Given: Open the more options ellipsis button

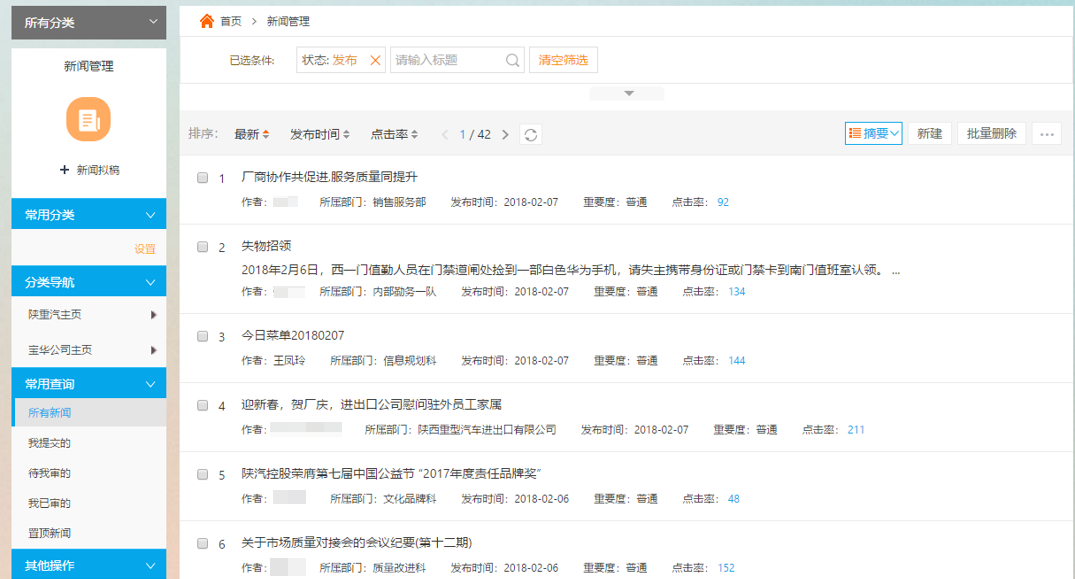Looking at the screenshot, I should 1047,134.
